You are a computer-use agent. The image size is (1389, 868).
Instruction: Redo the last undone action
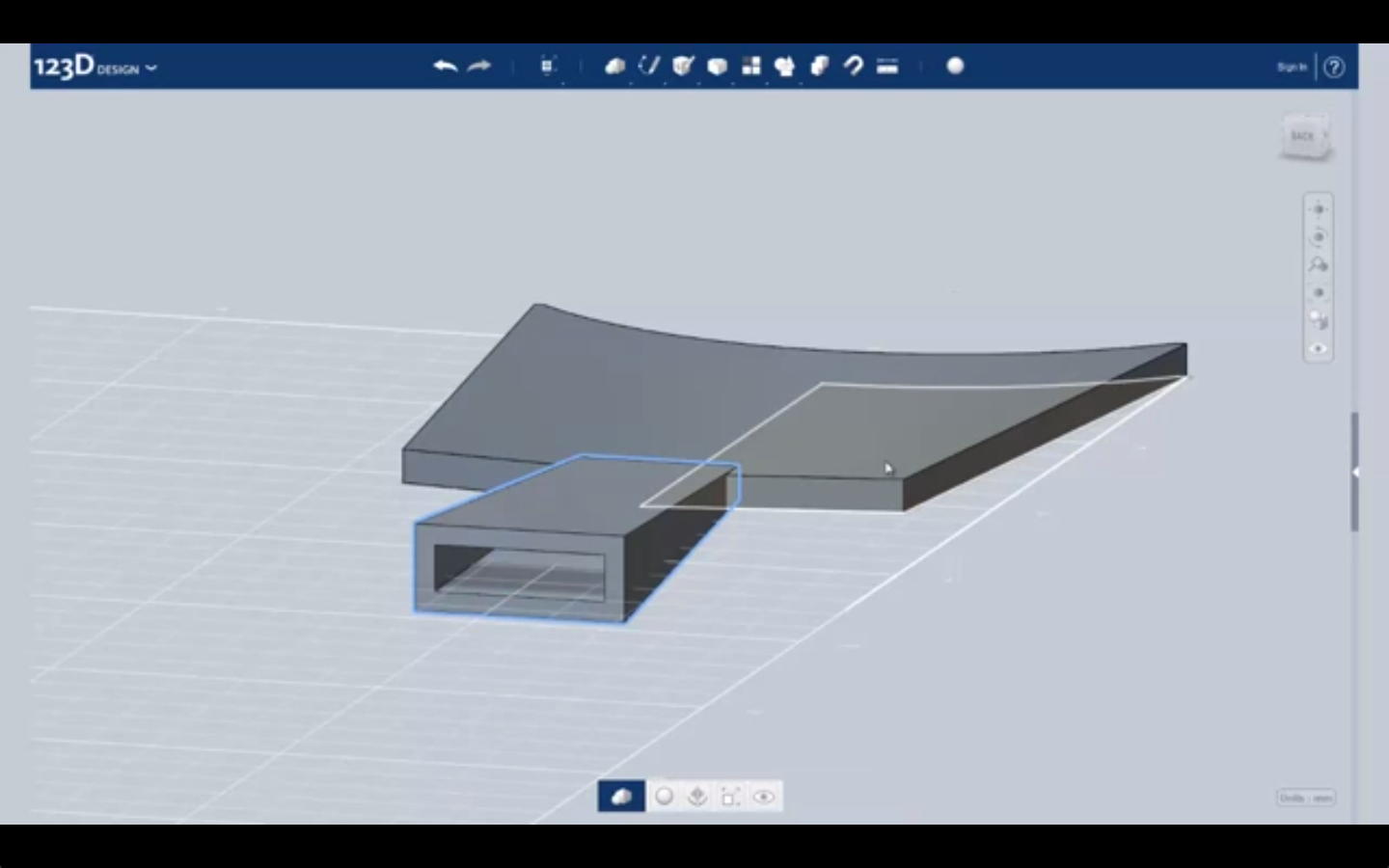[479, 66]
